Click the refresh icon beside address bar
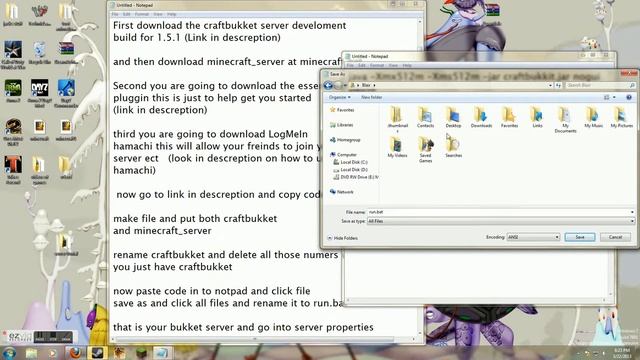The image size is (640, 360). 558,85
